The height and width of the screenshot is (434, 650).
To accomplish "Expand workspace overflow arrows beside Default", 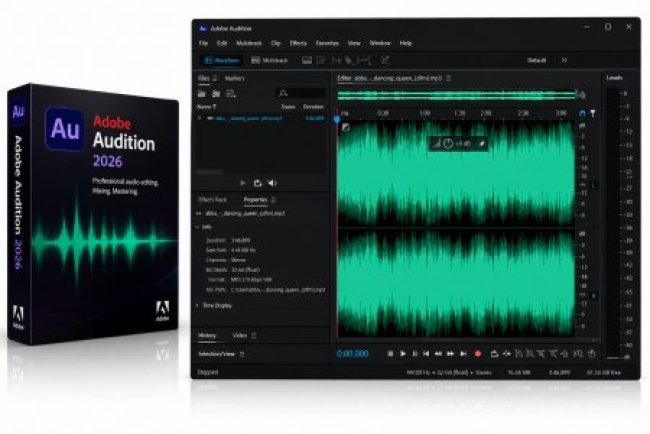I will coord(564,61).
